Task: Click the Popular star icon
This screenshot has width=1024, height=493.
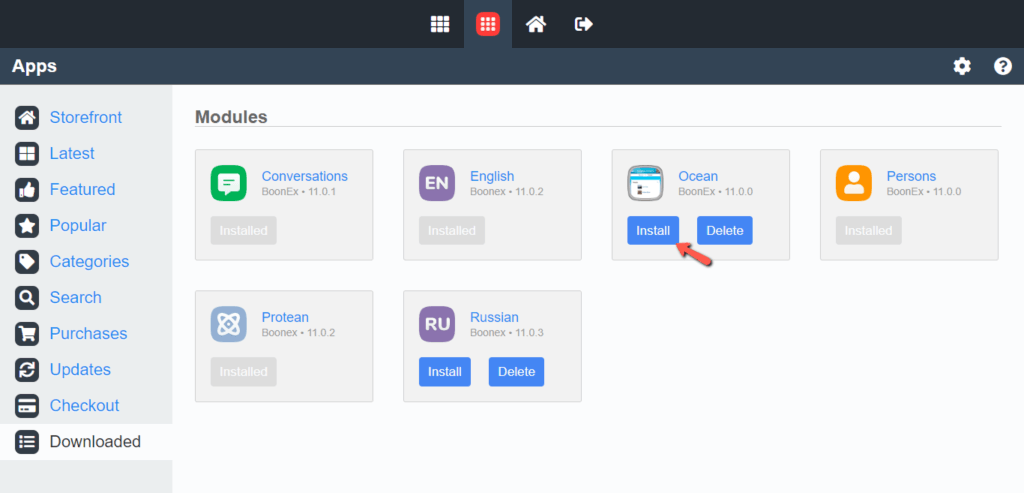Action: point(27,225)
